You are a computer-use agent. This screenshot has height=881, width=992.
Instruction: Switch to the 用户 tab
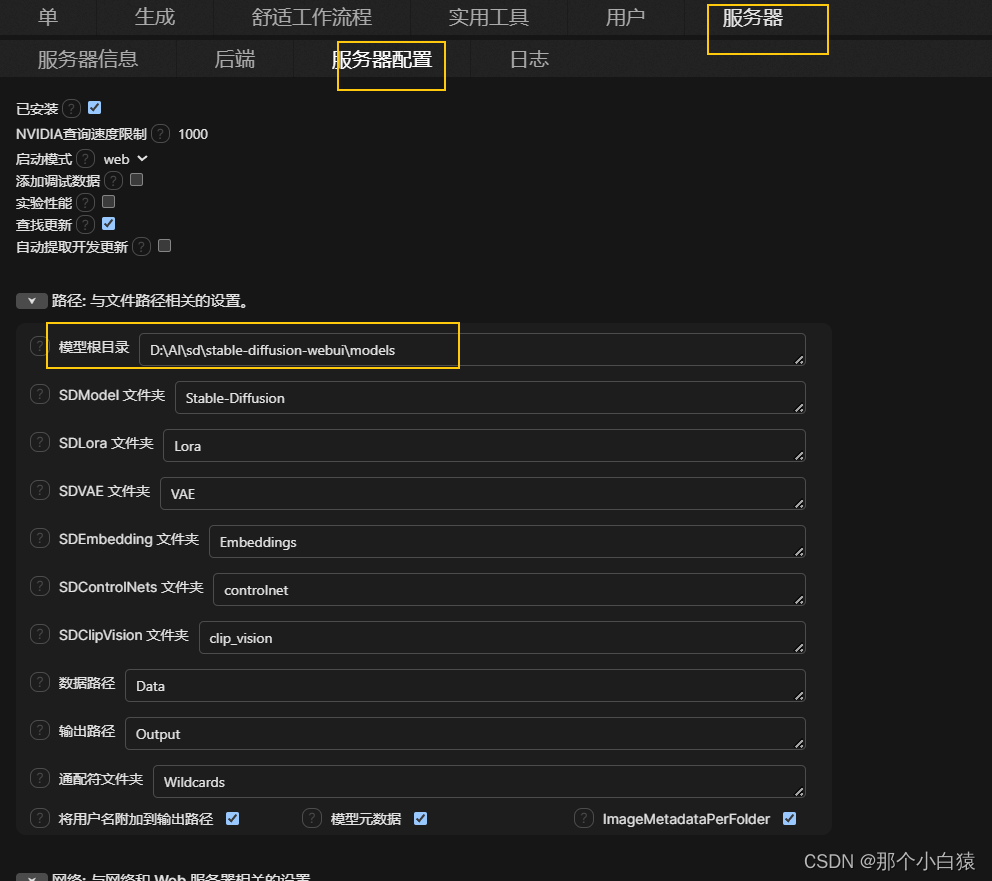pos(625,17)
